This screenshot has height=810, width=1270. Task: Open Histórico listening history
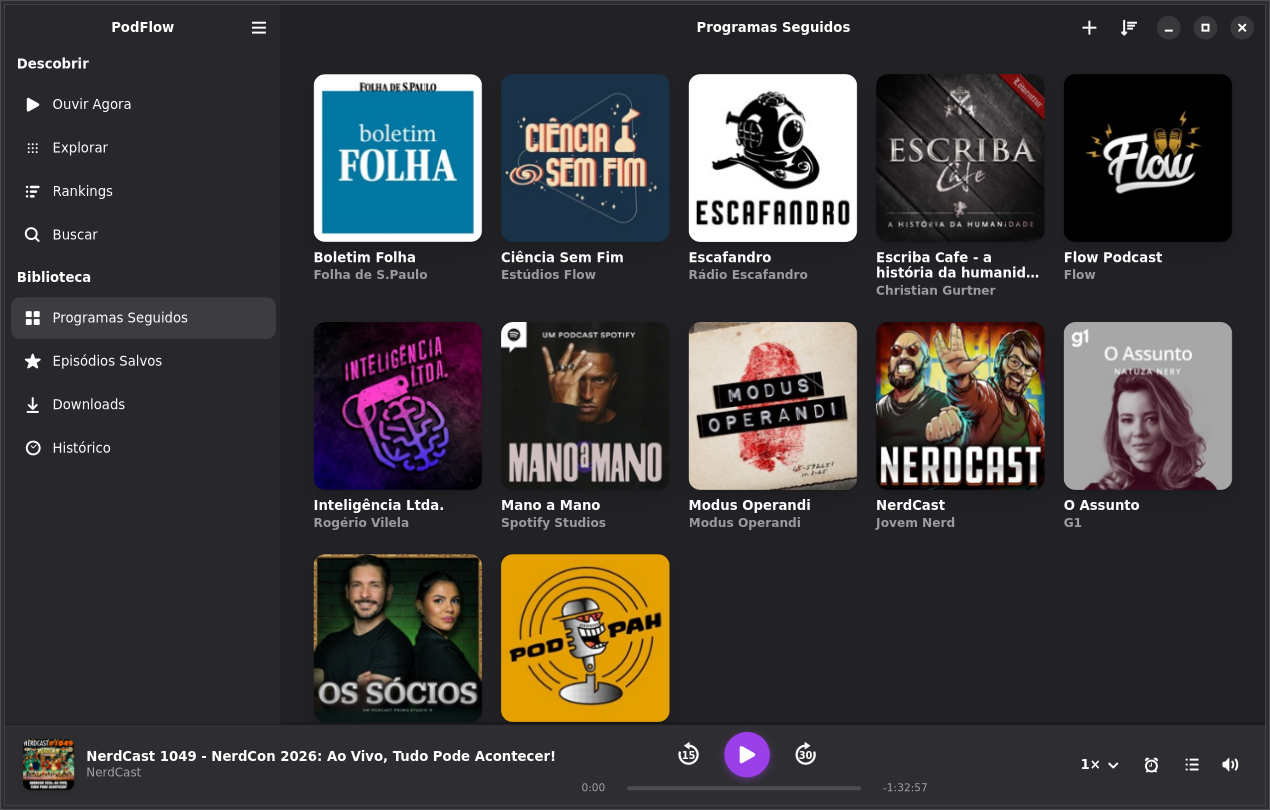point(143,448)
